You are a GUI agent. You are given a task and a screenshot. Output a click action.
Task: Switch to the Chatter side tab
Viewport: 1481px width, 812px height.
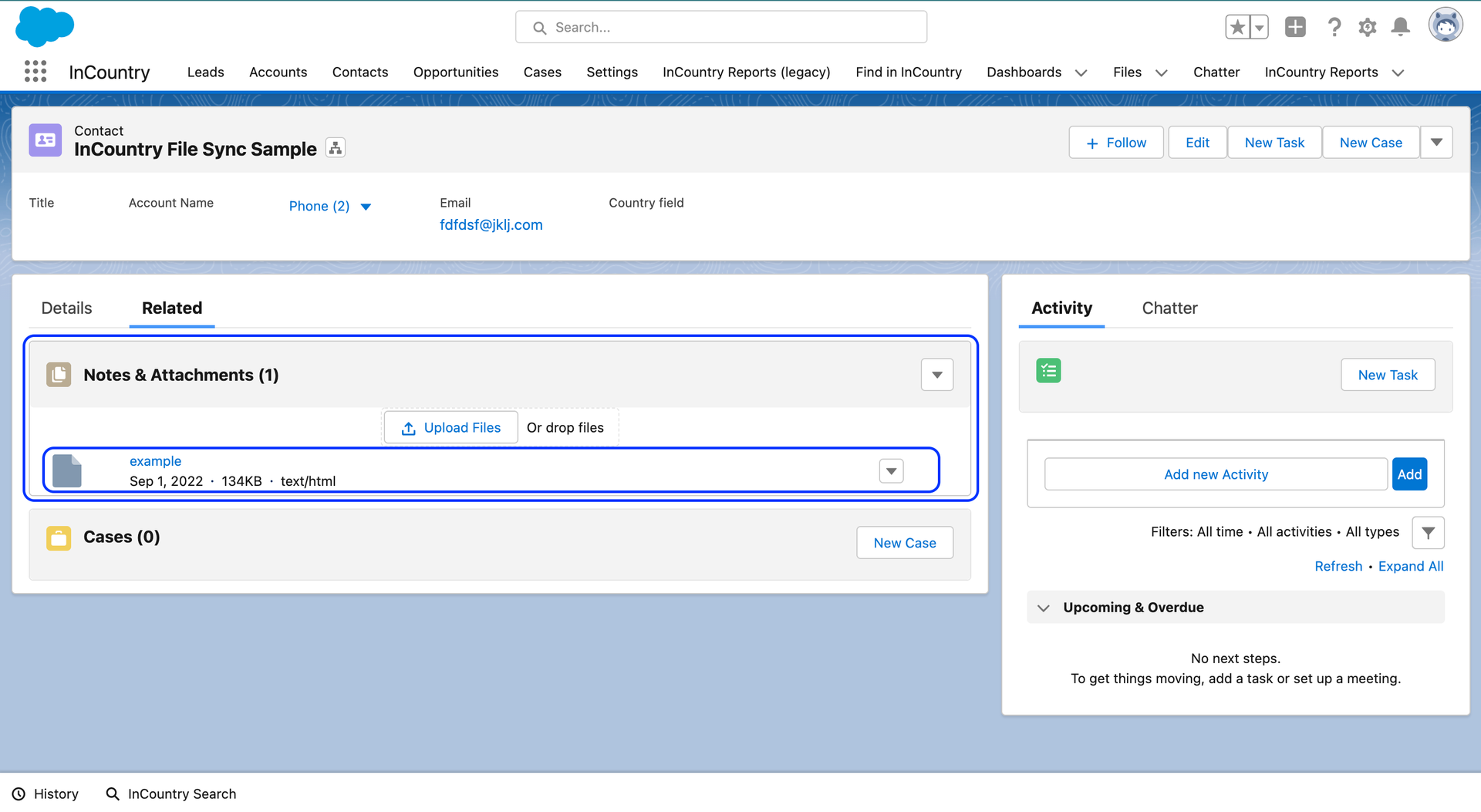(1170, 308)
